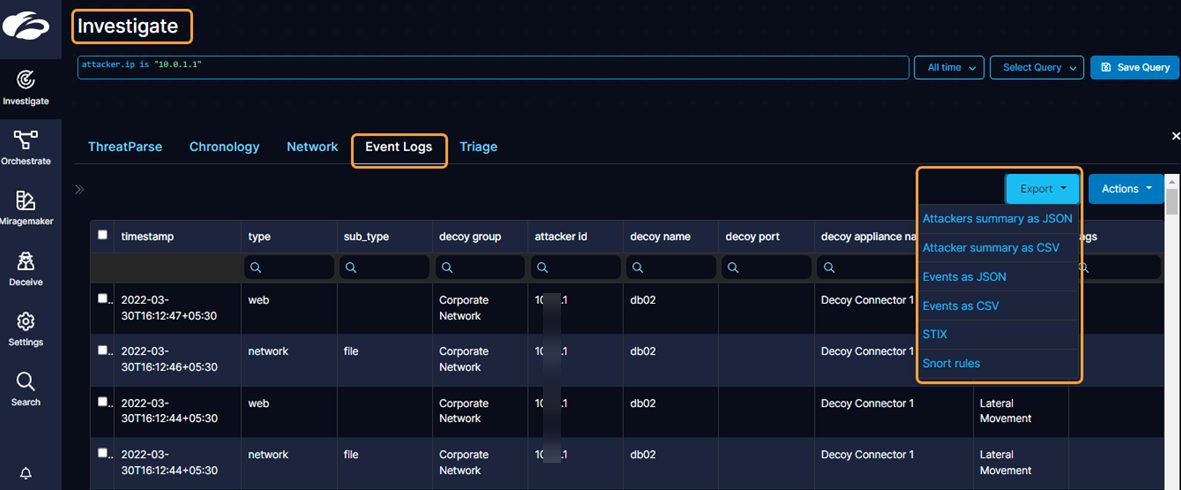This screenshot has height=490, width=1181.
Task: Open the Deceive sidebar icon
Action: pos(26,267)
